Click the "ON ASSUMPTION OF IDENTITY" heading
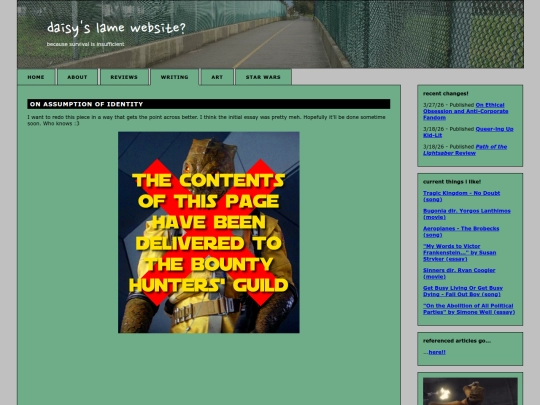This screenshot has height=405, width=540. [209, 104]
